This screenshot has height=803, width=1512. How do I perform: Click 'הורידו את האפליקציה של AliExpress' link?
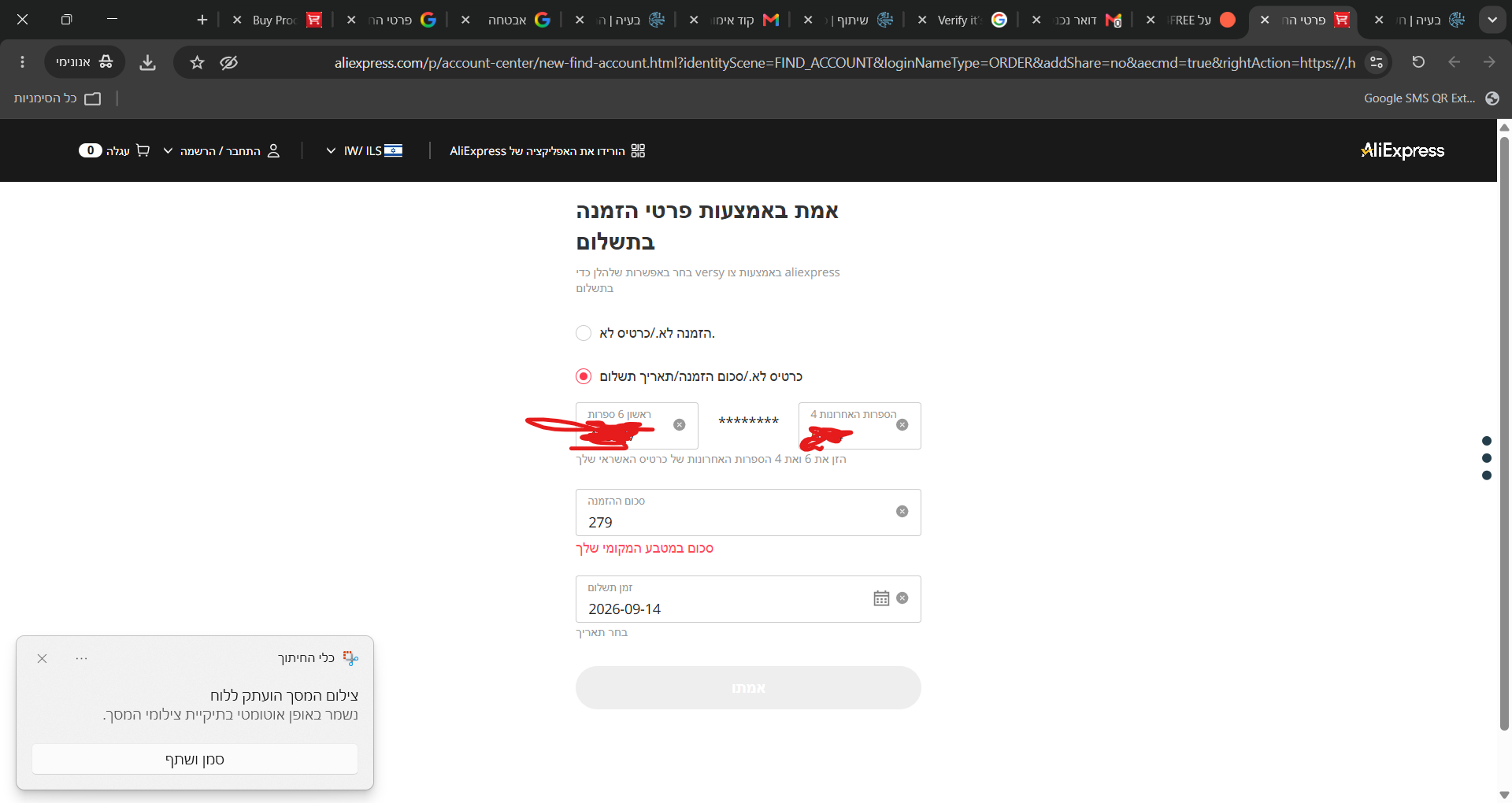coord(537,150)
